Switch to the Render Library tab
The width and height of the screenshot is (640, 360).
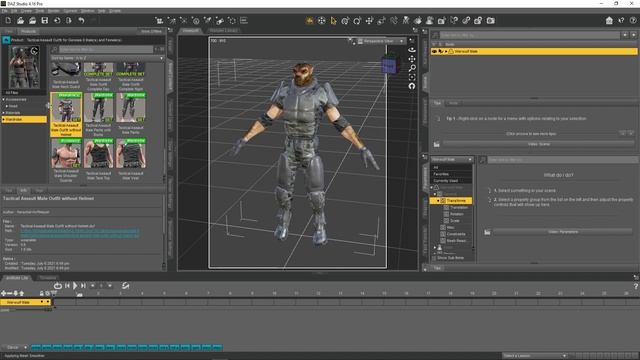[x=224, y=31]
